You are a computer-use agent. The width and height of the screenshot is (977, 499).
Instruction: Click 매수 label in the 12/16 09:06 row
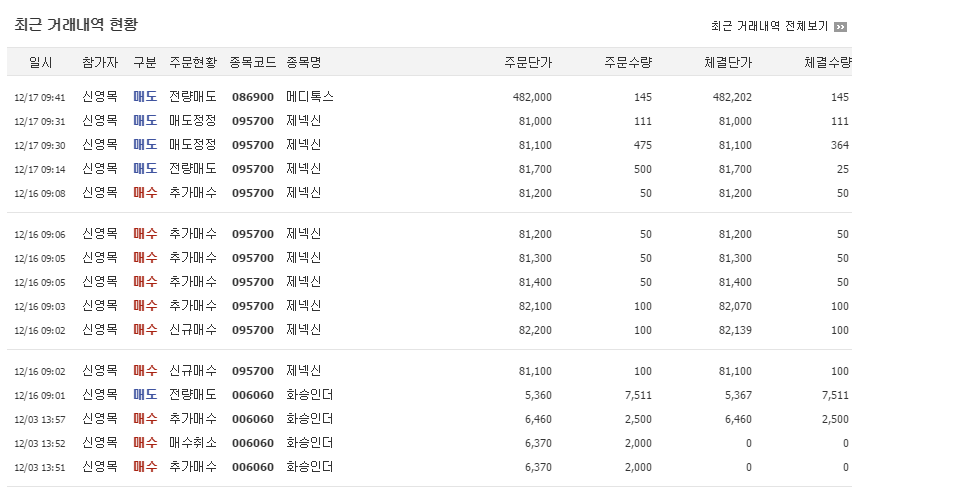pyautogui.click(x=145, y=234)
